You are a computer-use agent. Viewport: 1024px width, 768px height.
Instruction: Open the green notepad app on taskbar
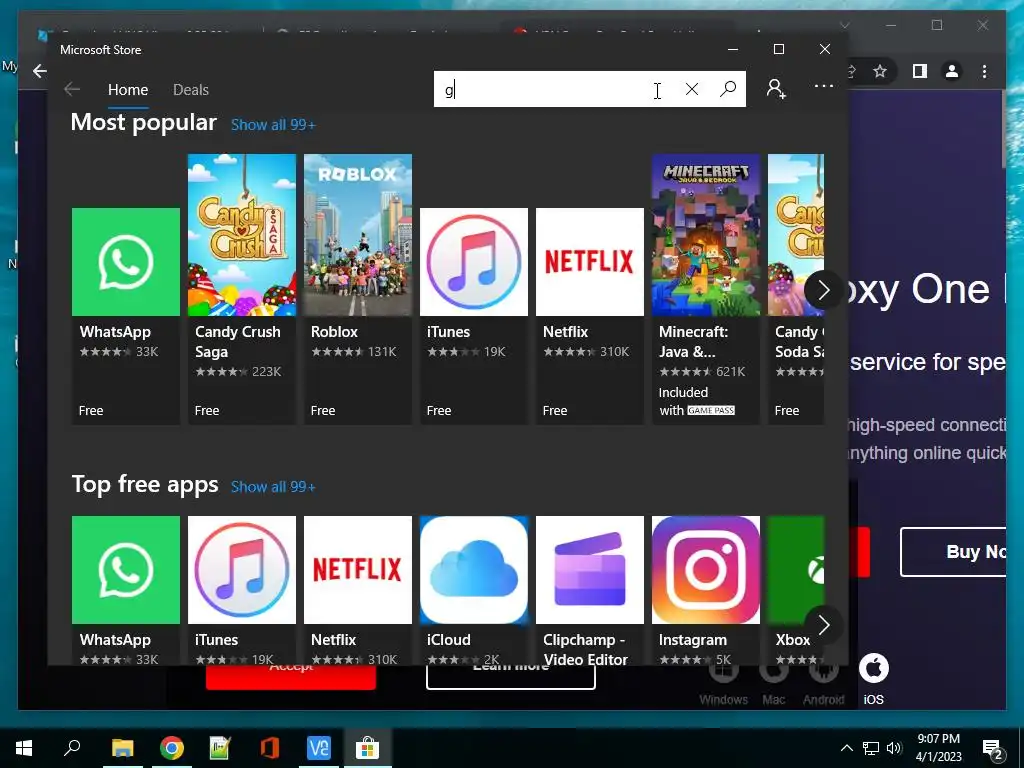tap(220, 748)
